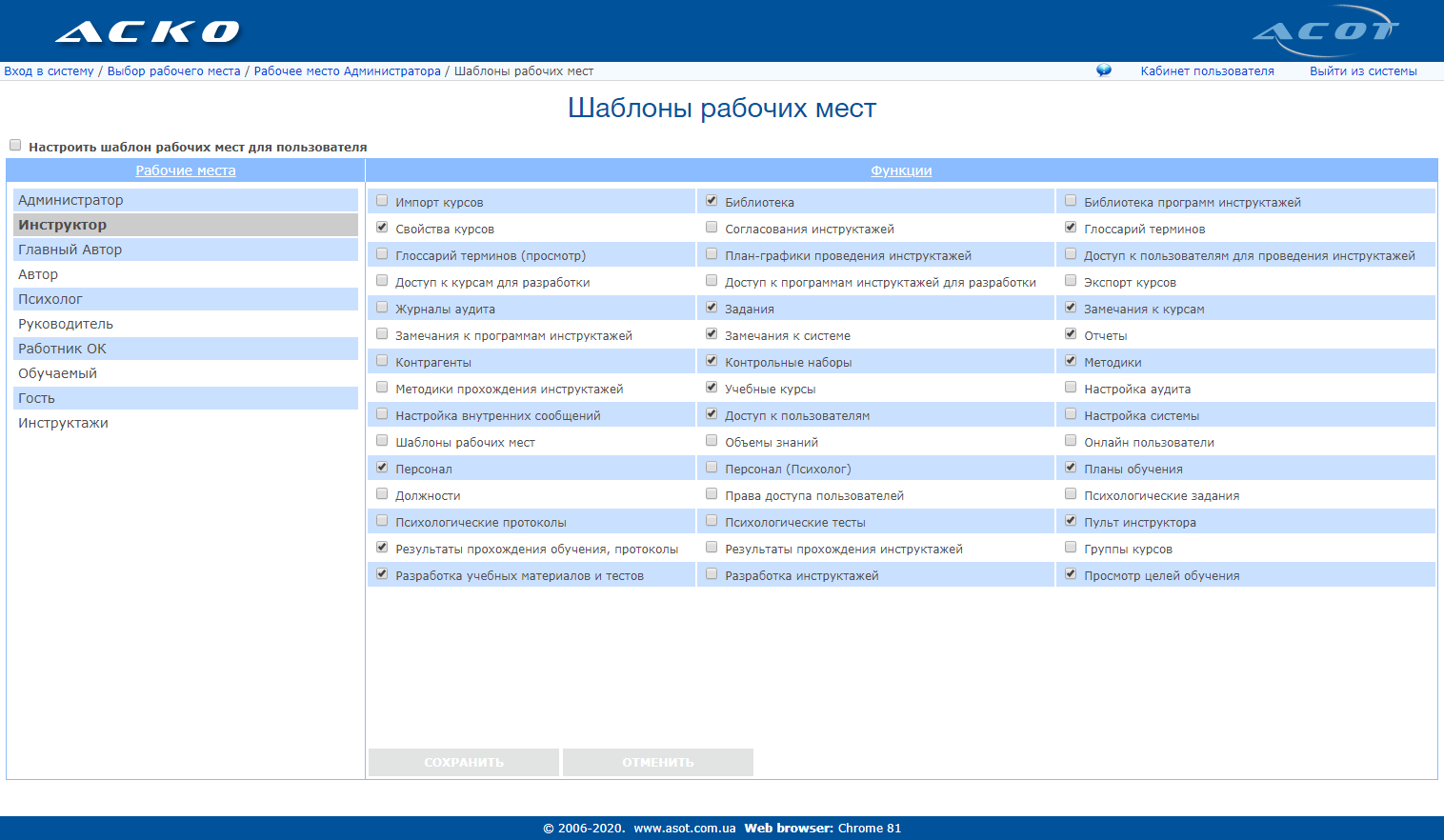Uncheck the Контрольные наборы checkbox

click(712, 361)
